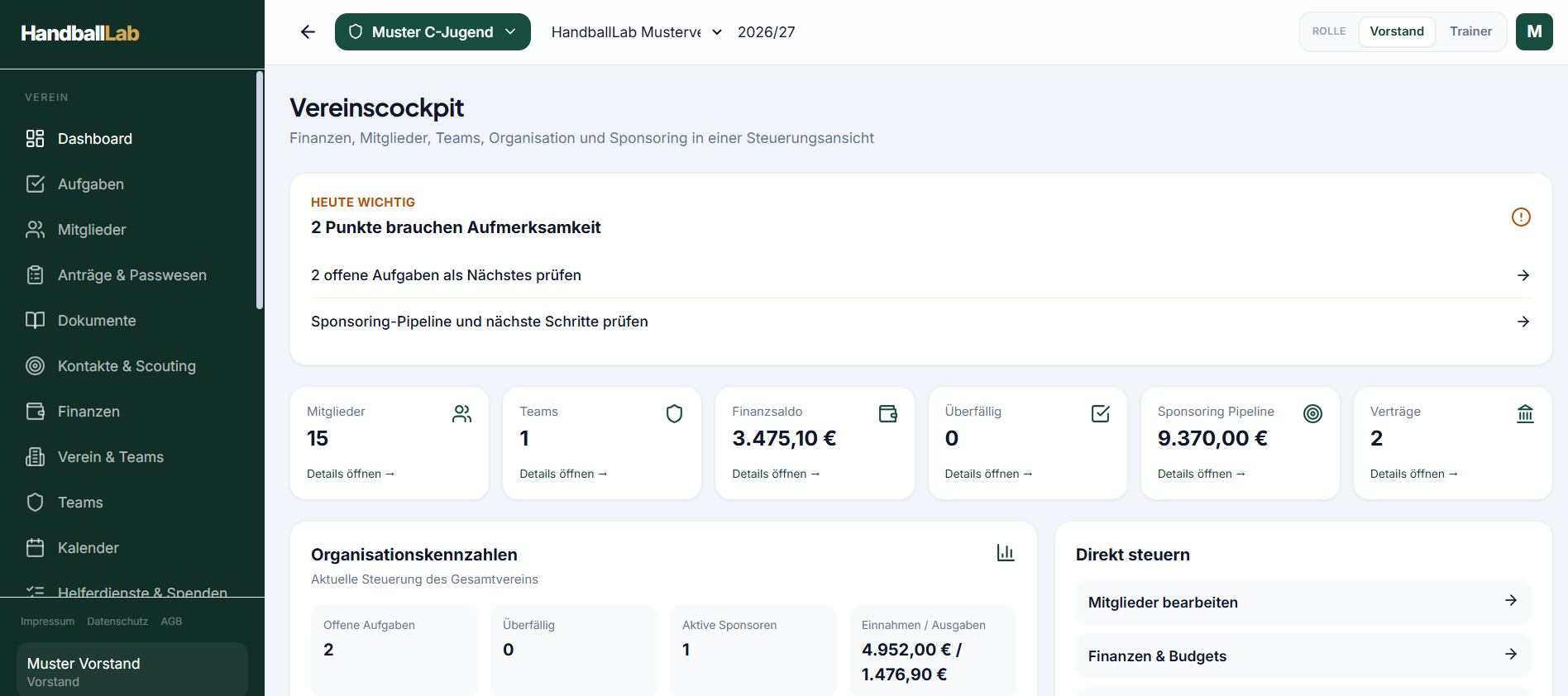Open '2 offene Aufgaben als Nächstes prüfen' row

click(x=921, y=275)
